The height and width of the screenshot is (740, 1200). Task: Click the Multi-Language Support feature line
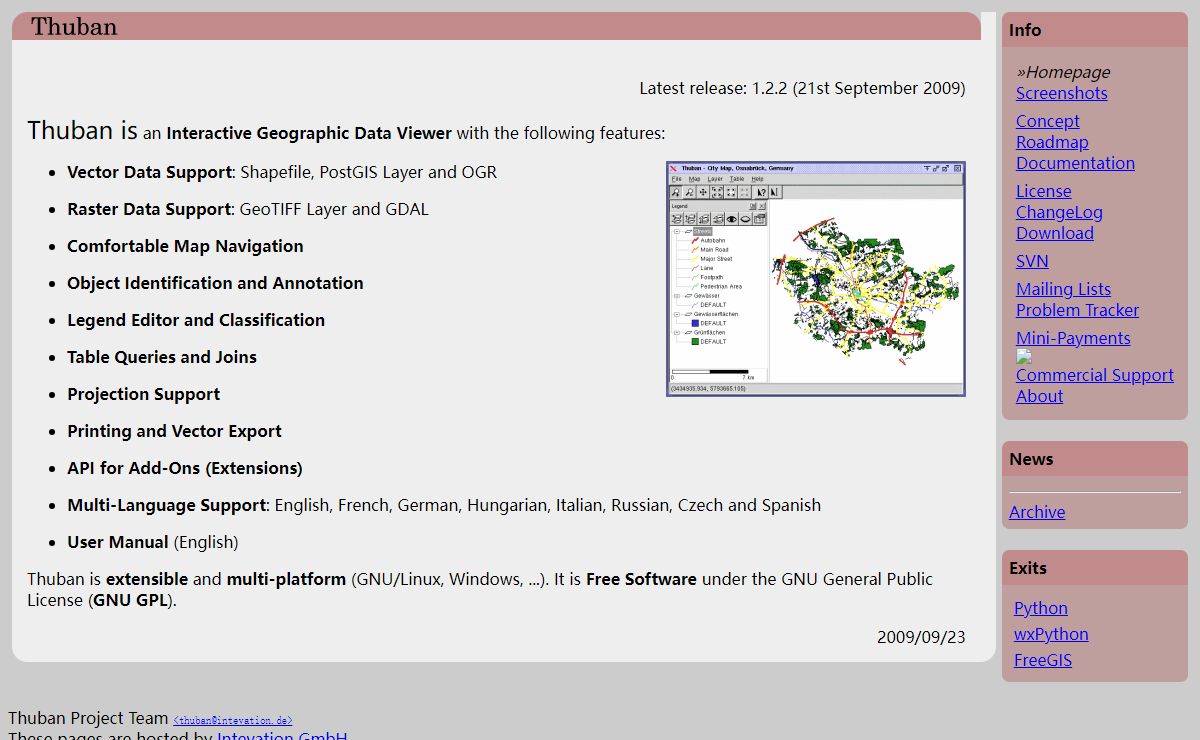(x=444, y=505)
